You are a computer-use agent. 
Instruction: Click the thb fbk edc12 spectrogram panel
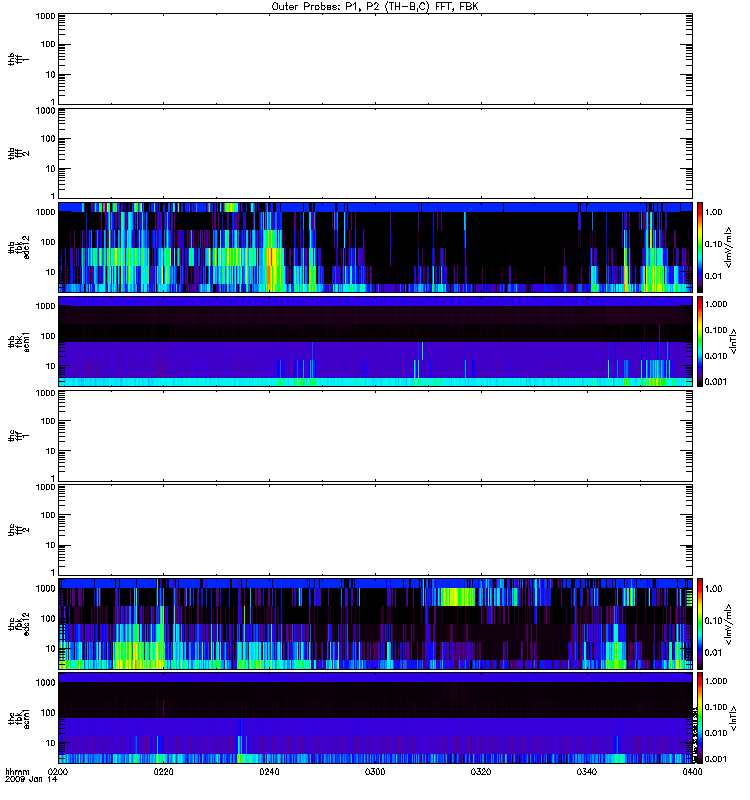click(x=376, y=247)
